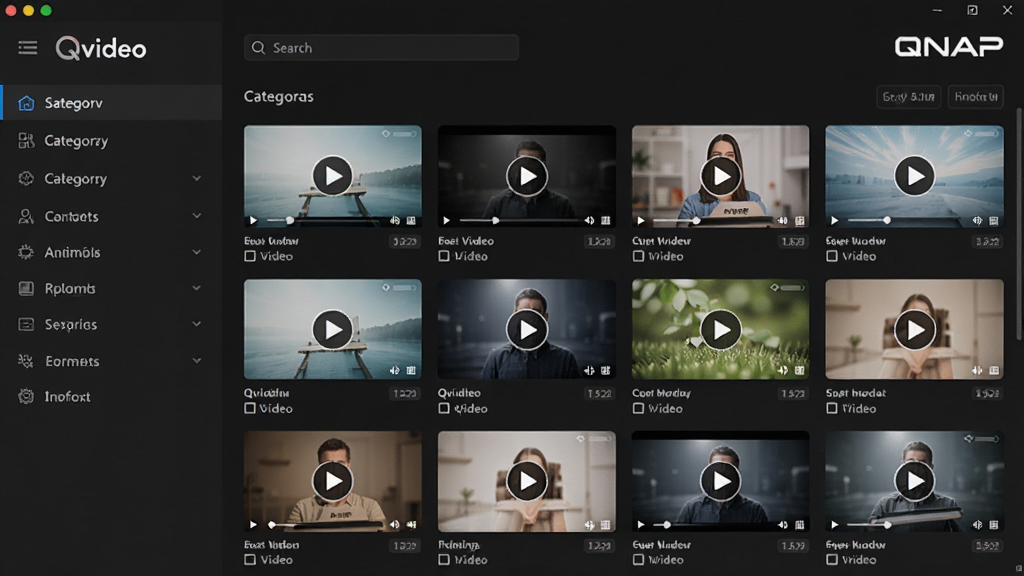The width and height of the screenshot is (1024, 576).
Task: Click grid icon on green leaves video
Action: [799, 370]
